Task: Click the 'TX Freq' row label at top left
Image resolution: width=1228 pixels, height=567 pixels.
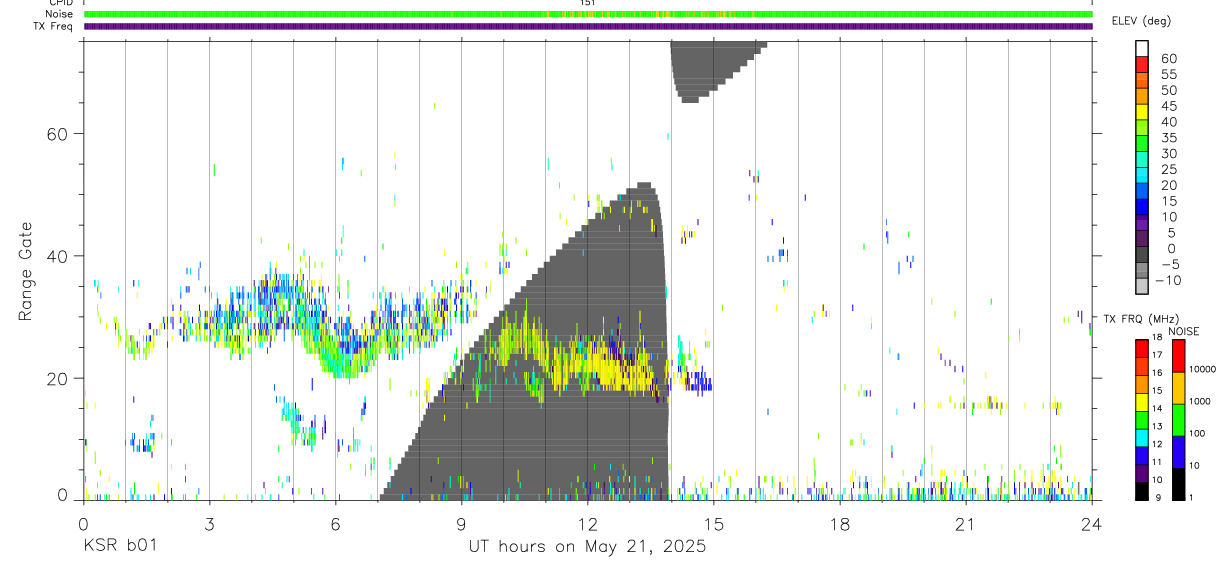Action: [54, 26]
